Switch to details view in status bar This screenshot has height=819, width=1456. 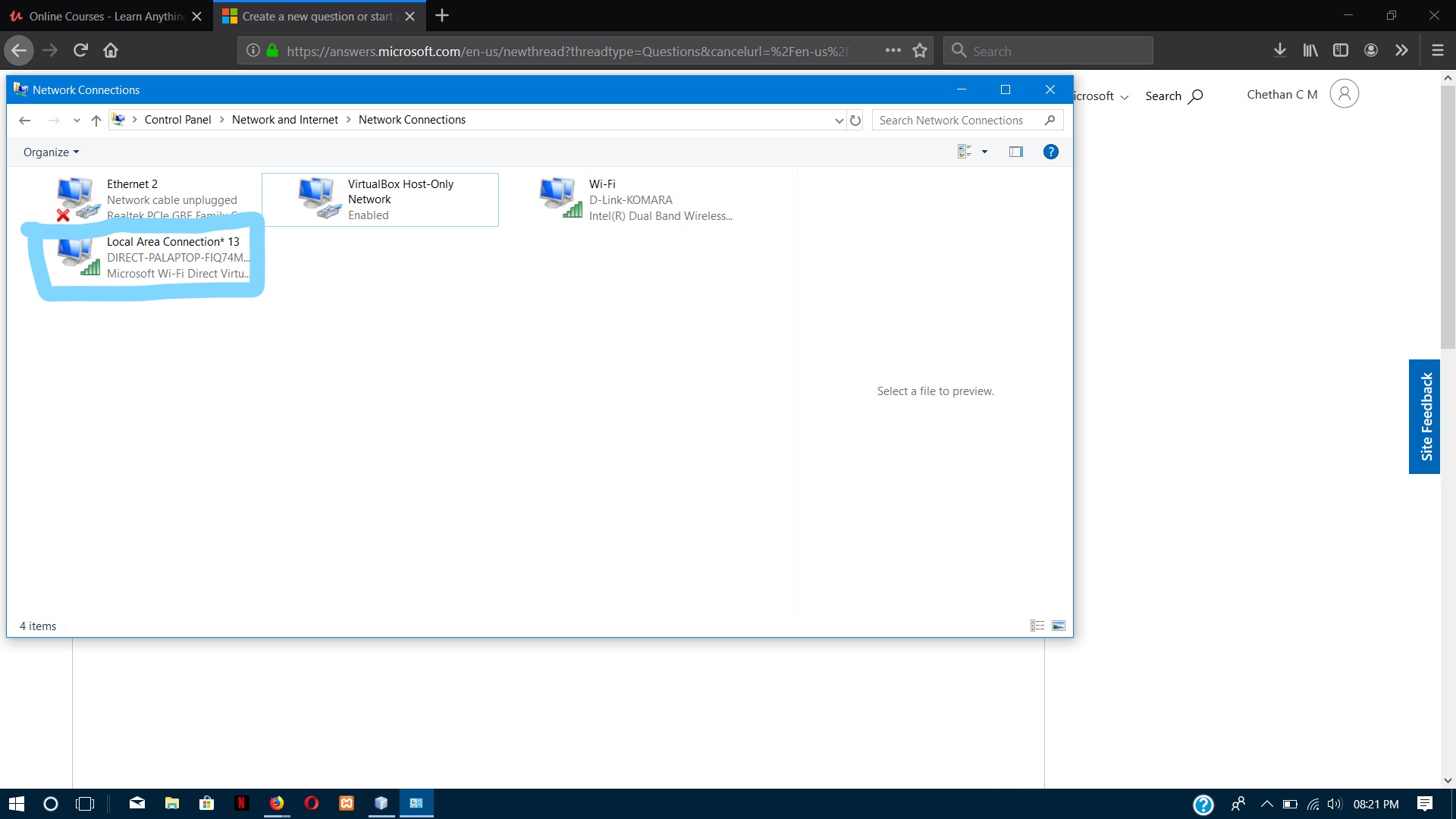click(x=1037, y=626)
